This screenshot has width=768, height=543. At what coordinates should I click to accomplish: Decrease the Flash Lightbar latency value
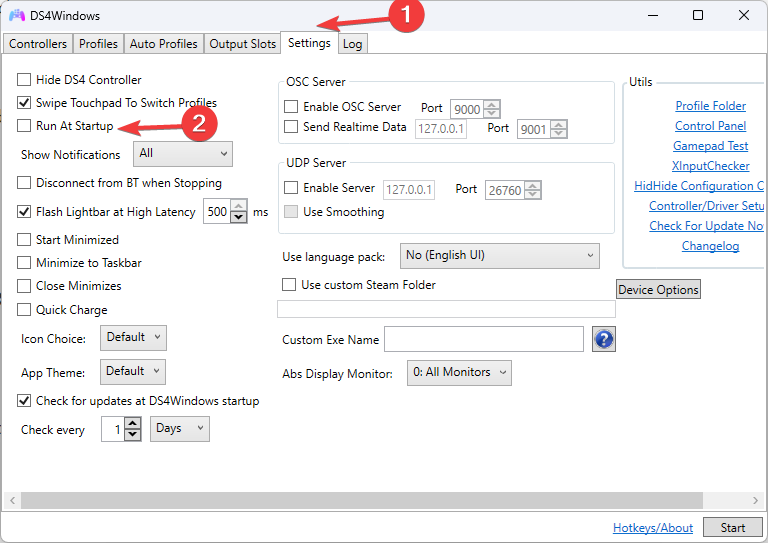click(239, 217)
